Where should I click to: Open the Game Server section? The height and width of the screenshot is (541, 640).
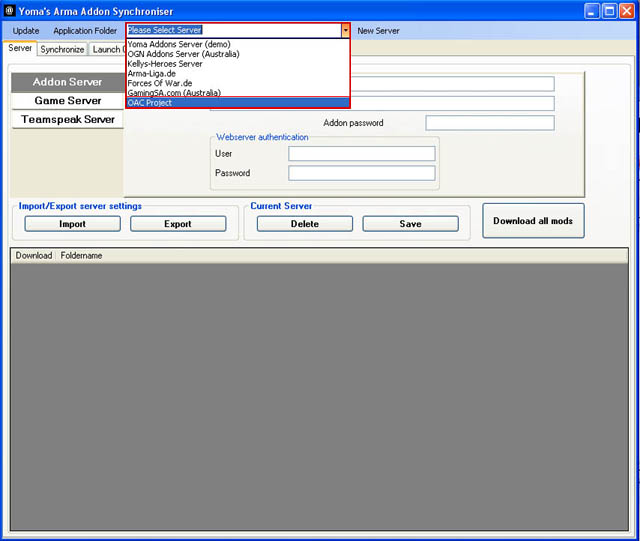pyautogui.click(x=67, y=101)
